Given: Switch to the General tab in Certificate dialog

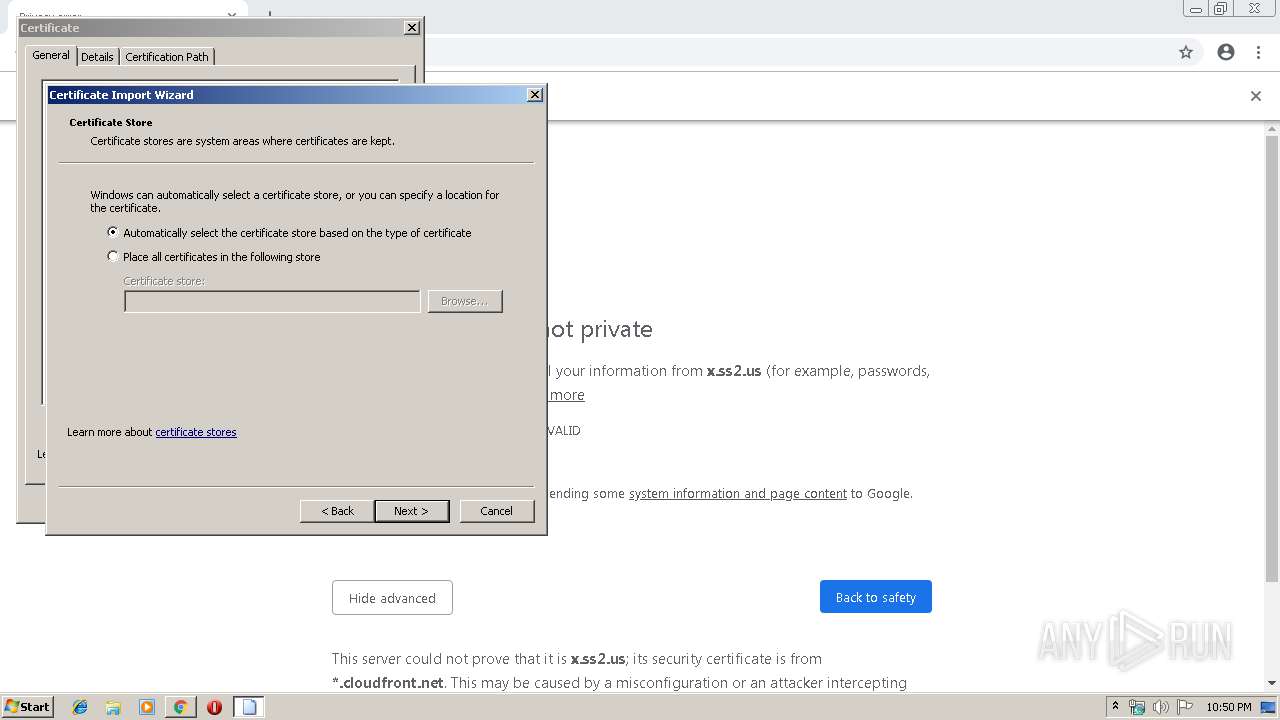Looking at the screenshot, I should [x=51, y=55].
